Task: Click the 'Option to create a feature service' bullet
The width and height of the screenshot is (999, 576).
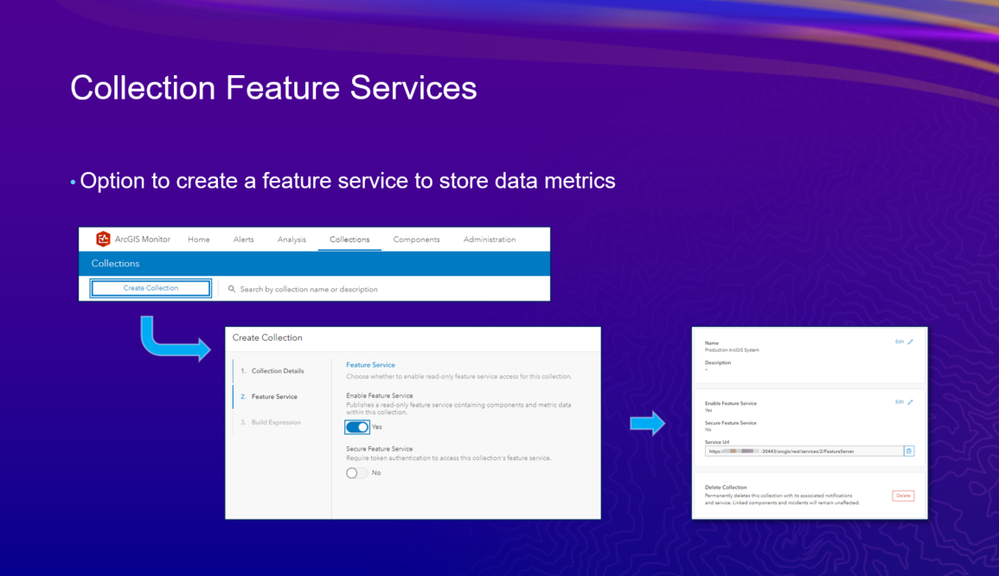Action: [347, 180]
